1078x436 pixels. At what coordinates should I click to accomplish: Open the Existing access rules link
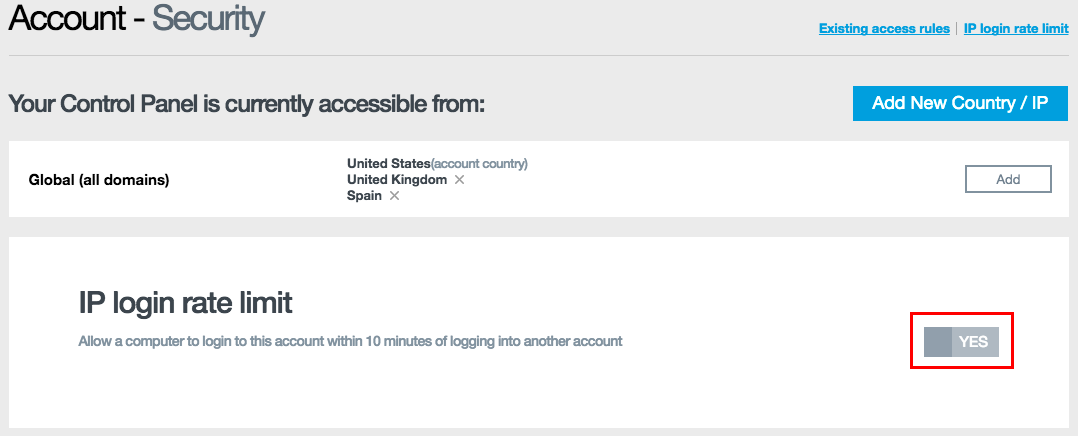click(884, 29)
